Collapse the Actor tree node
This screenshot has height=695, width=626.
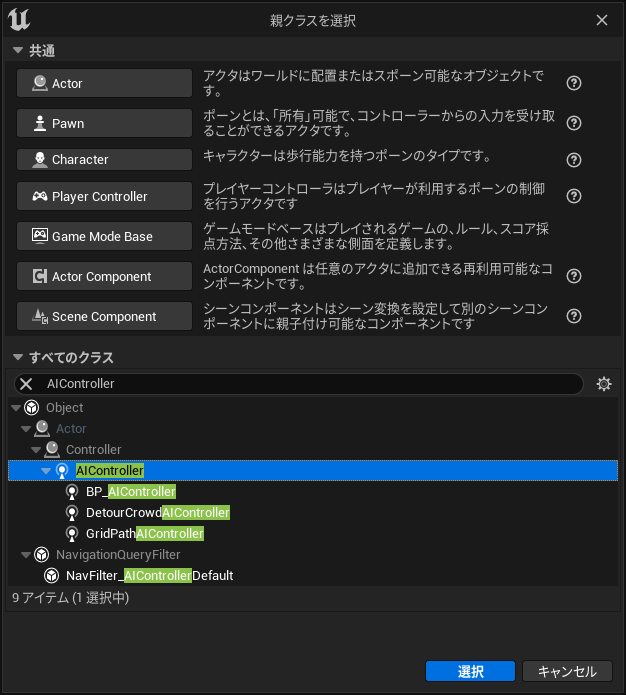[26, 429]
